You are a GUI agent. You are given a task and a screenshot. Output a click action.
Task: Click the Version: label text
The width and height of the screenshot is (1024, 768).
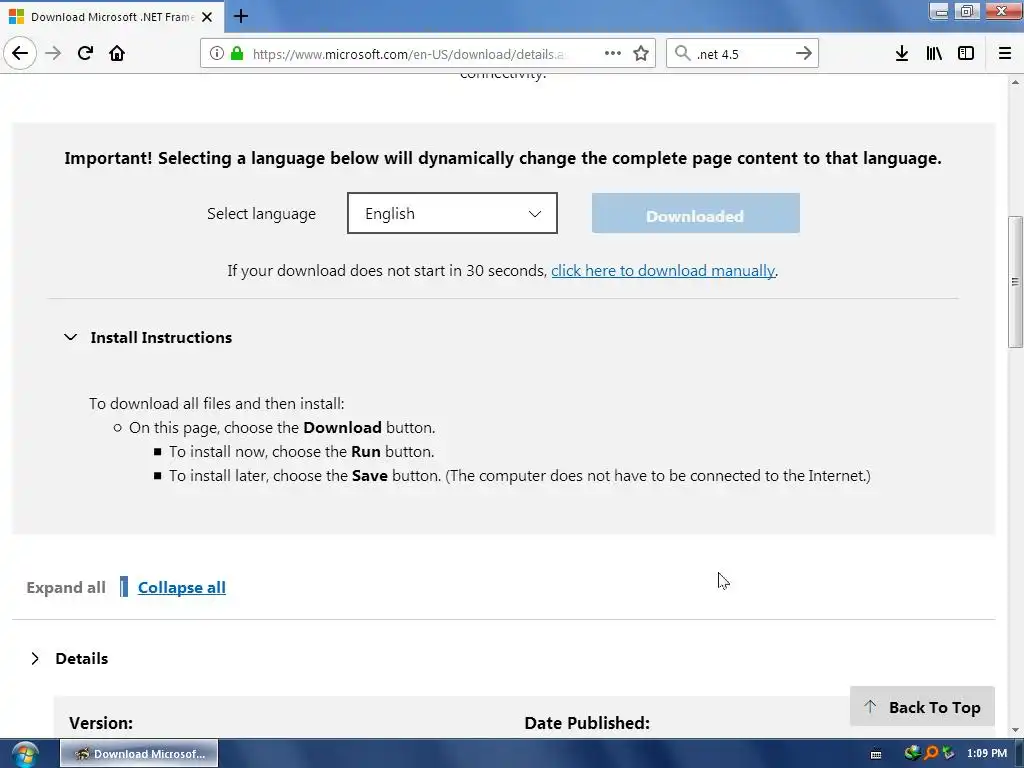click(101, 723)
